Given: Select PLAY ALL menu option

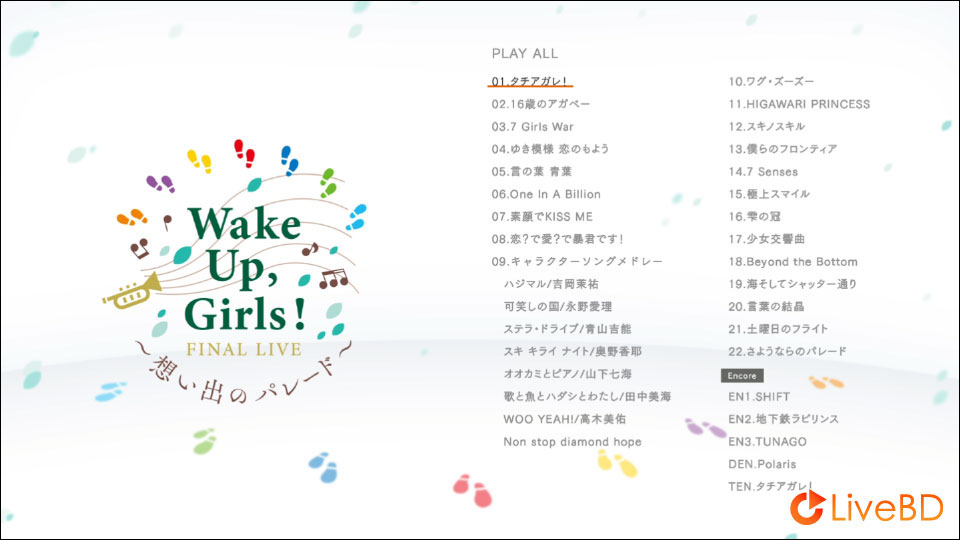Looking at the screenshot, I should 525,54.
